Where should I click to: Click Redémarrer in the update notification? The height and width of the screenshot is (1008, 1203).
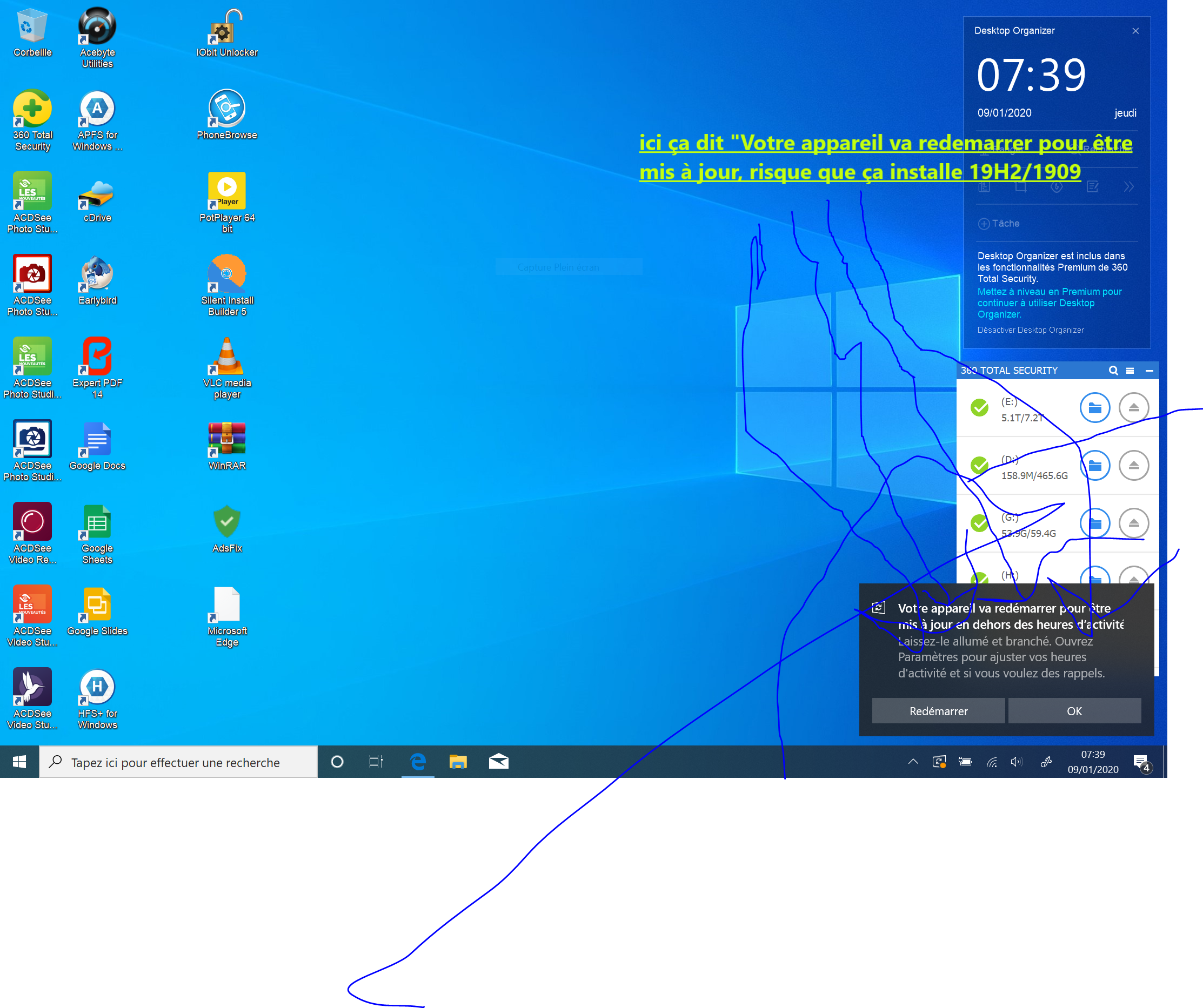pyautogui.click(x=938, y=711)
